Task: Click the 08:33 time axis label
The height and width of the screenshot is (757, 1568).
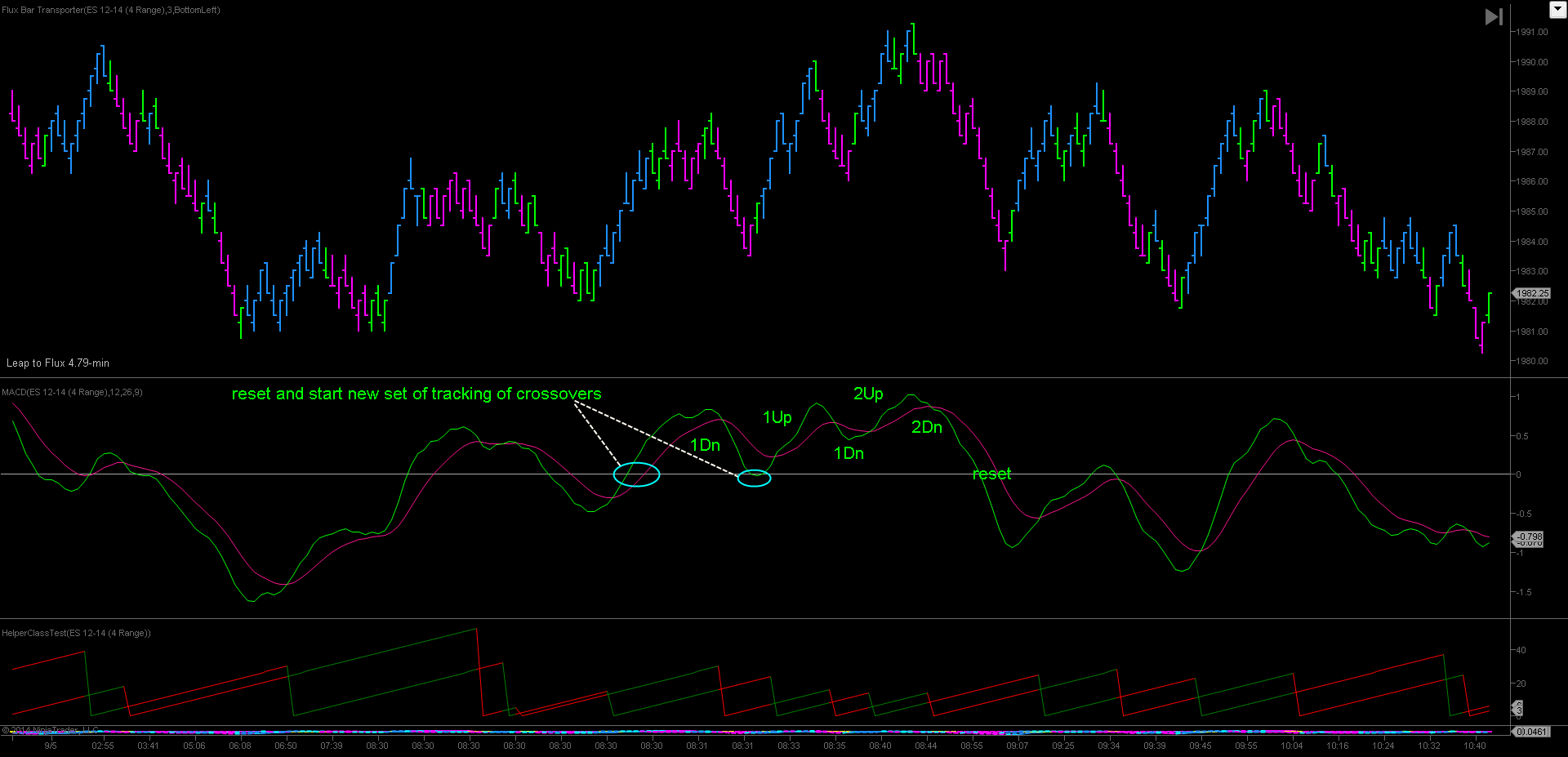Action: tap(789, 746)
